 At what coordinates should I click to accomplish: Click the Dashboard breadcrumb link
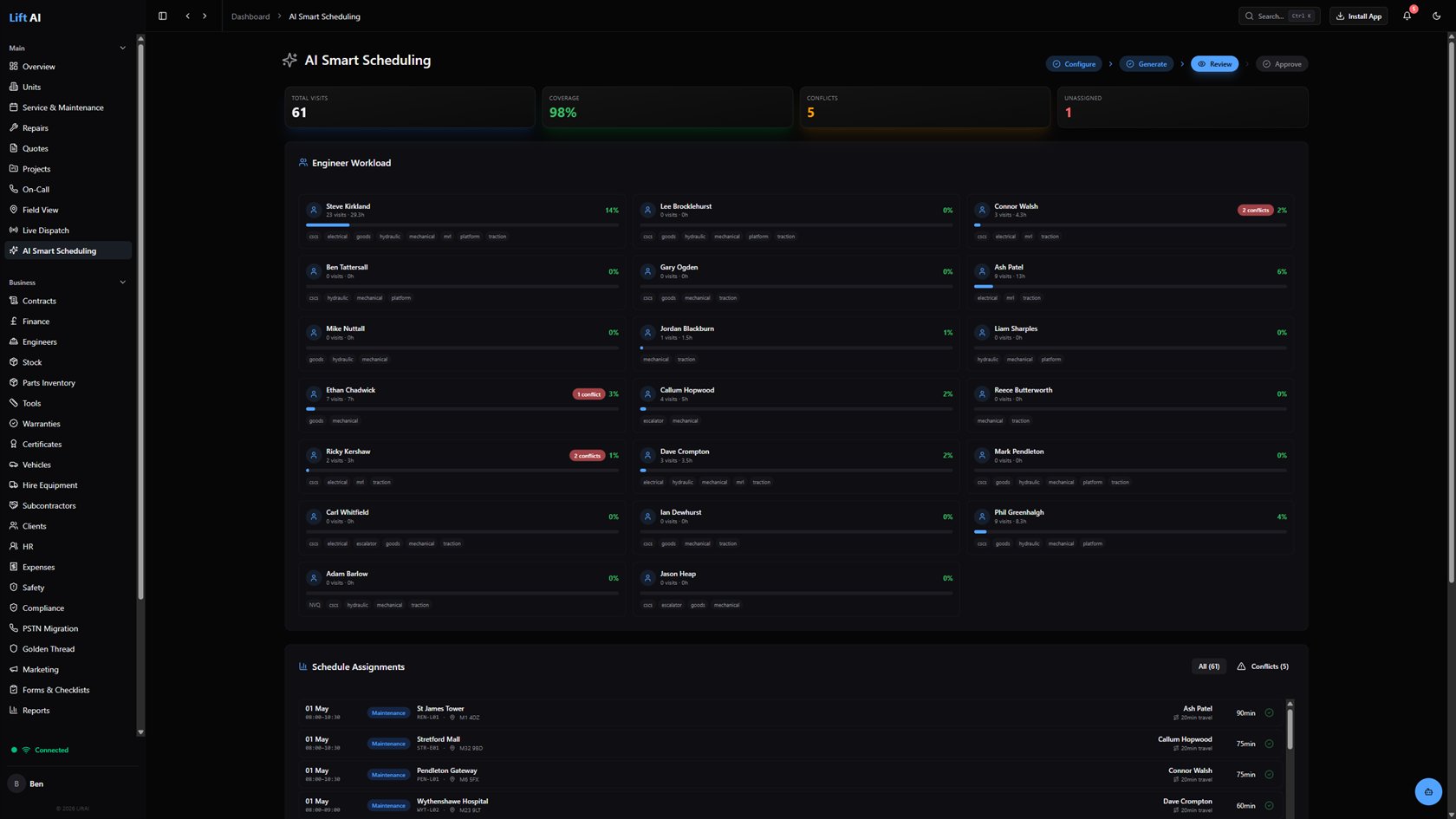[250, 16]
